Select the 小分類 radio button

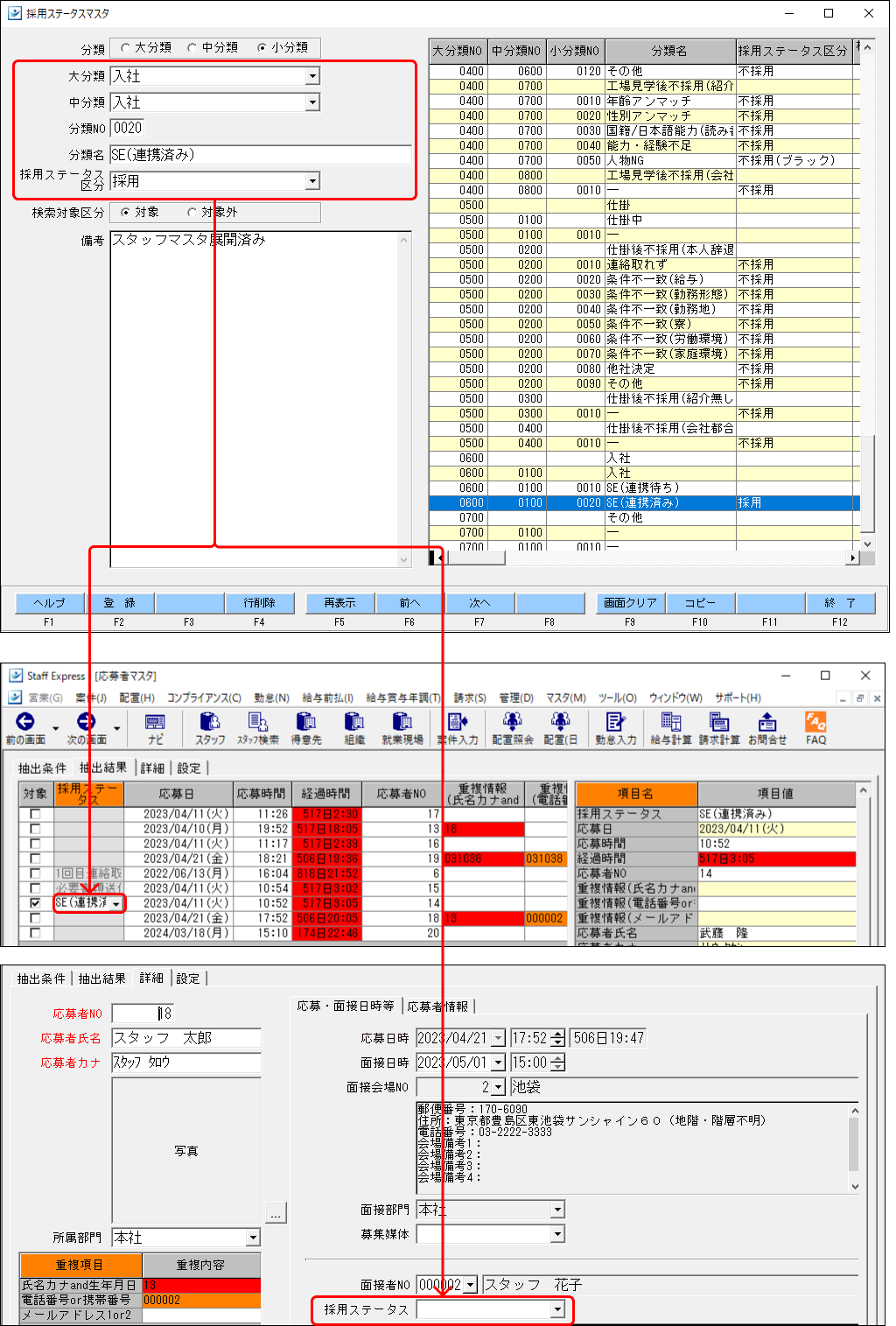pos(262,47)
